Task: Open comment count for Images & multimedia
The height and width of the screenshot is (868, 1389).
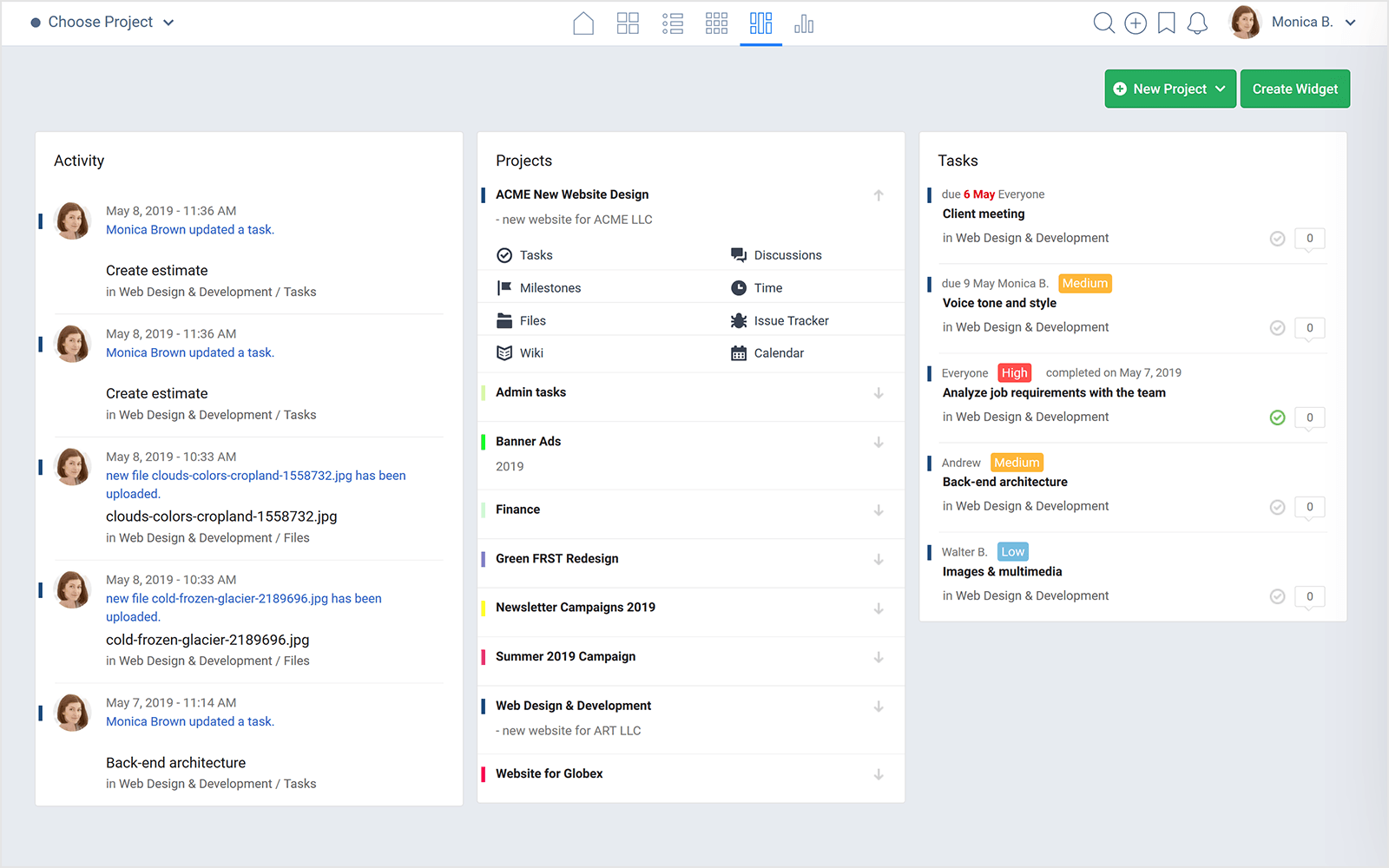Action: coord(1309,597)
